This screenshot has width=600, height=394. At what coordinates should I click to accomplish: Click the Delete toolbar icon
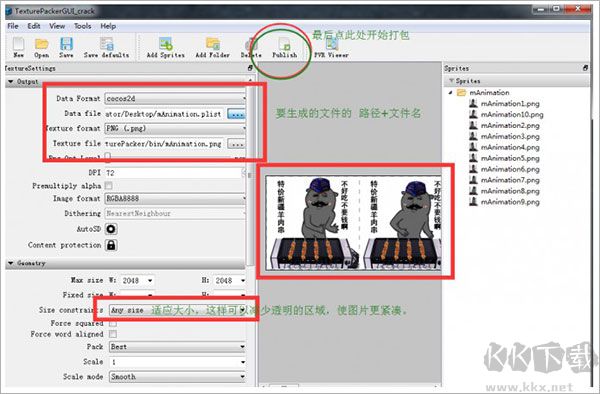(251, 44)
